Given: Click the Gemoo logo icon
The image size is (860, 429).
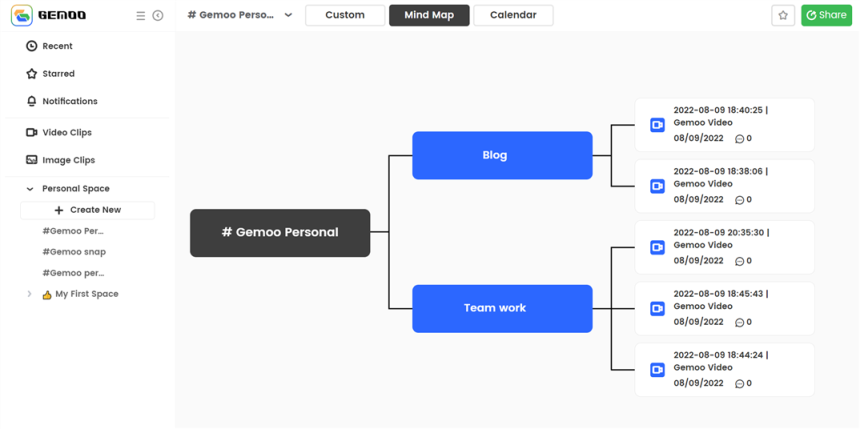Looking at the screenshot, I should click(21, 15).
